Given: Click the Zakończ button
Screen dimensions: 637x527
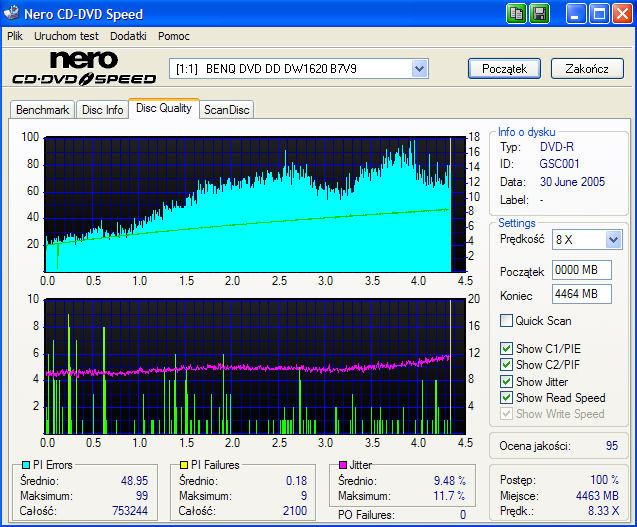Looking at the screenshot, I should coord(587,69).
